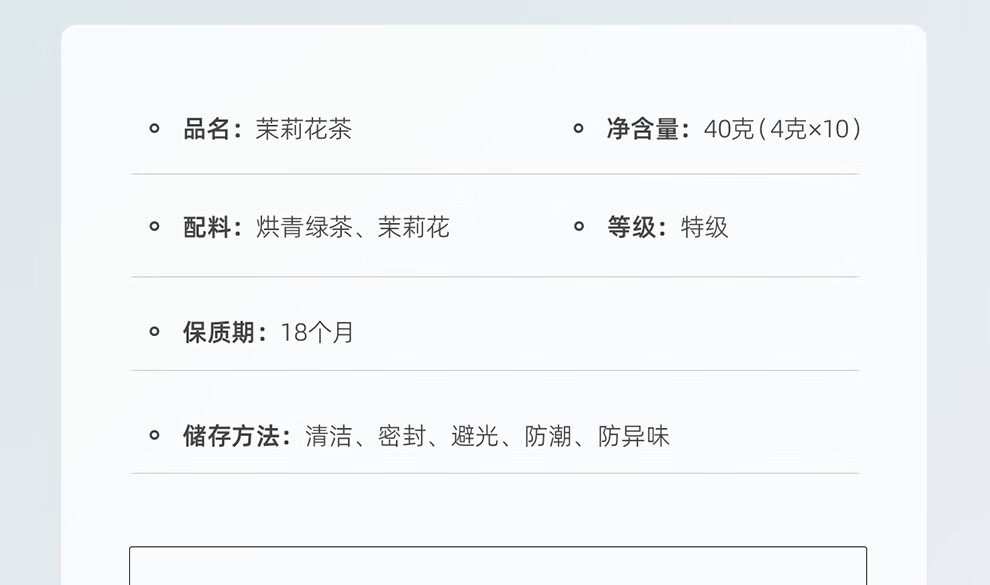Image resolution: width=990 pixels, height=585 pixels.
Task: Select the storage text starting with 清洁、密封
Action: click(487, 436)
